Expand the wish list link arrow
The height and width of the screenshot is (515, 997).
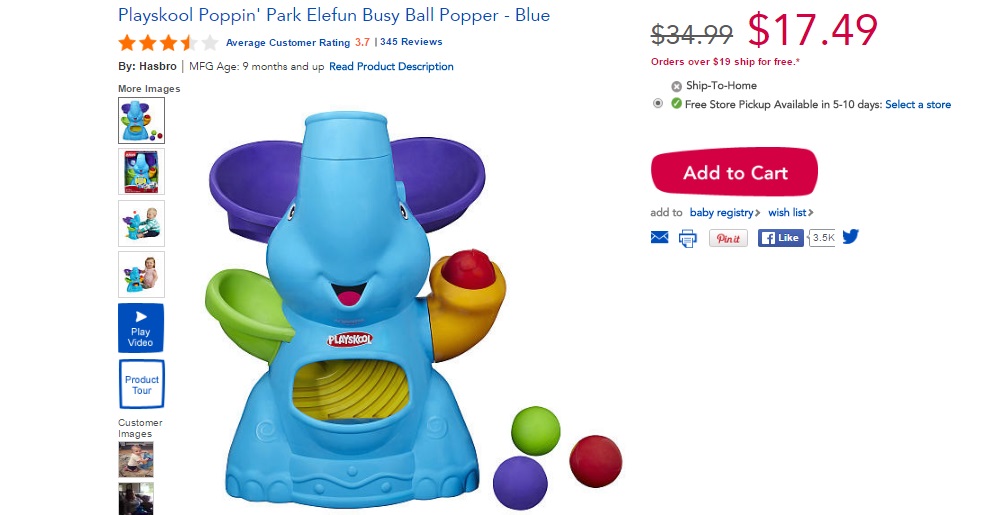pyautogui.click(x=811, y=212)
